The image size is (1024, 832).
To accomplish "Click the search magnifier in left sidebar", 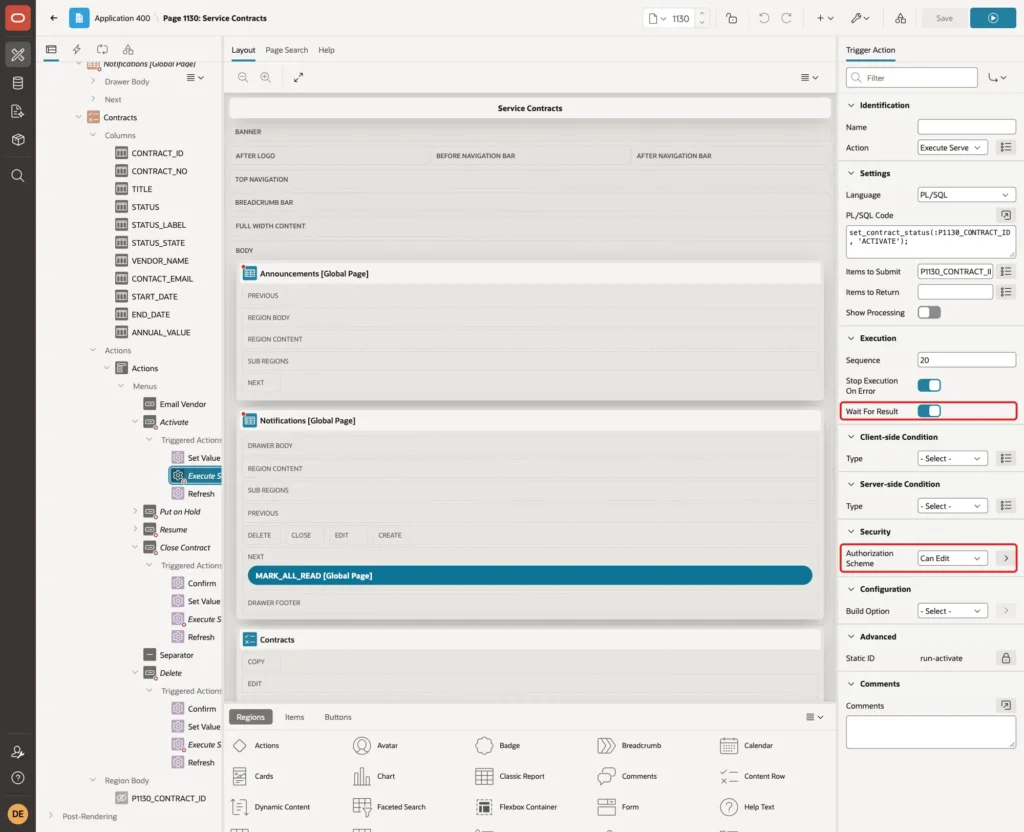I will (x=18, y=176).
